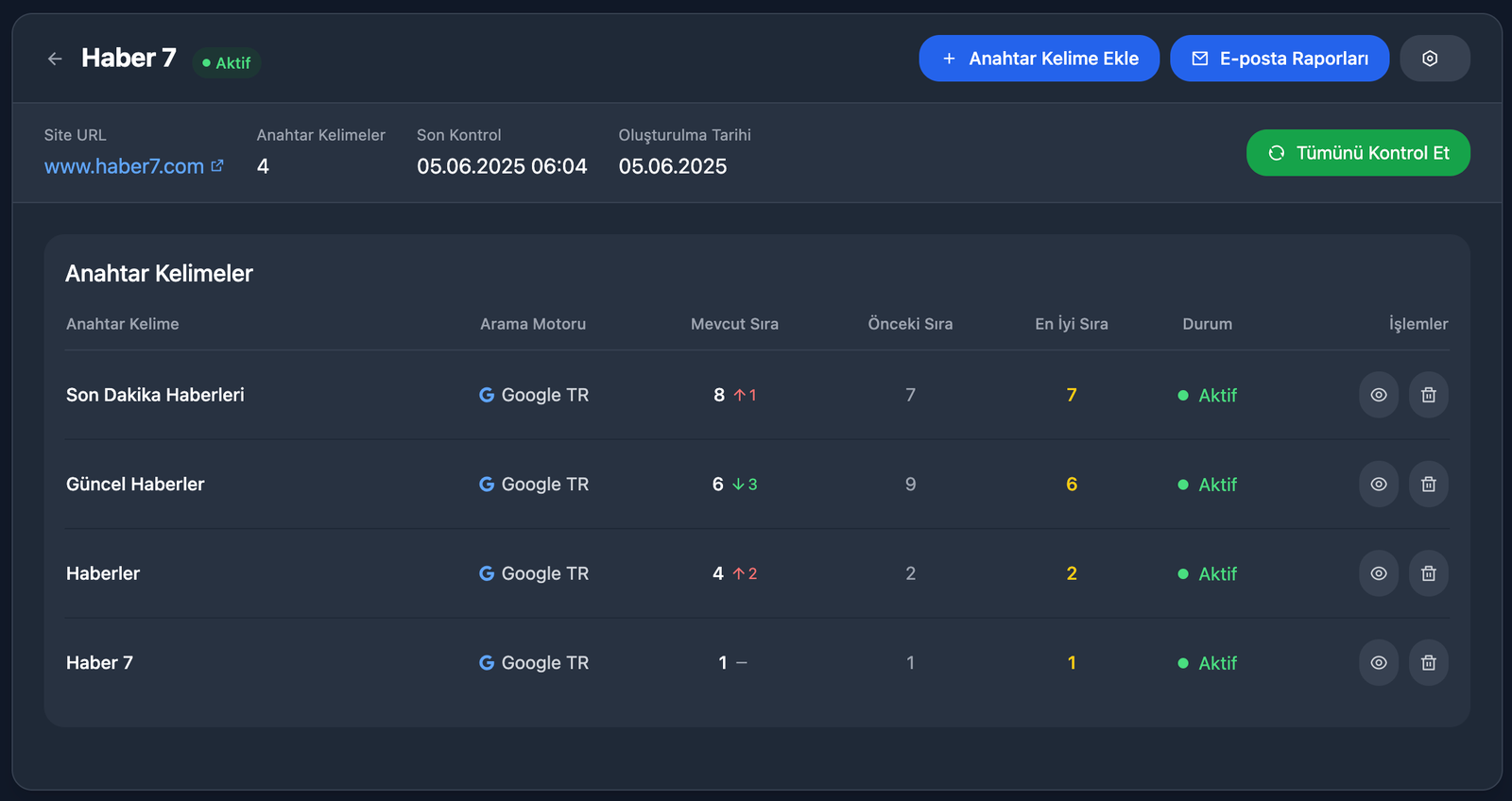Open E-posta Raporları
The width and height of the screenshot is (1512, 801).
(1280, 59)
